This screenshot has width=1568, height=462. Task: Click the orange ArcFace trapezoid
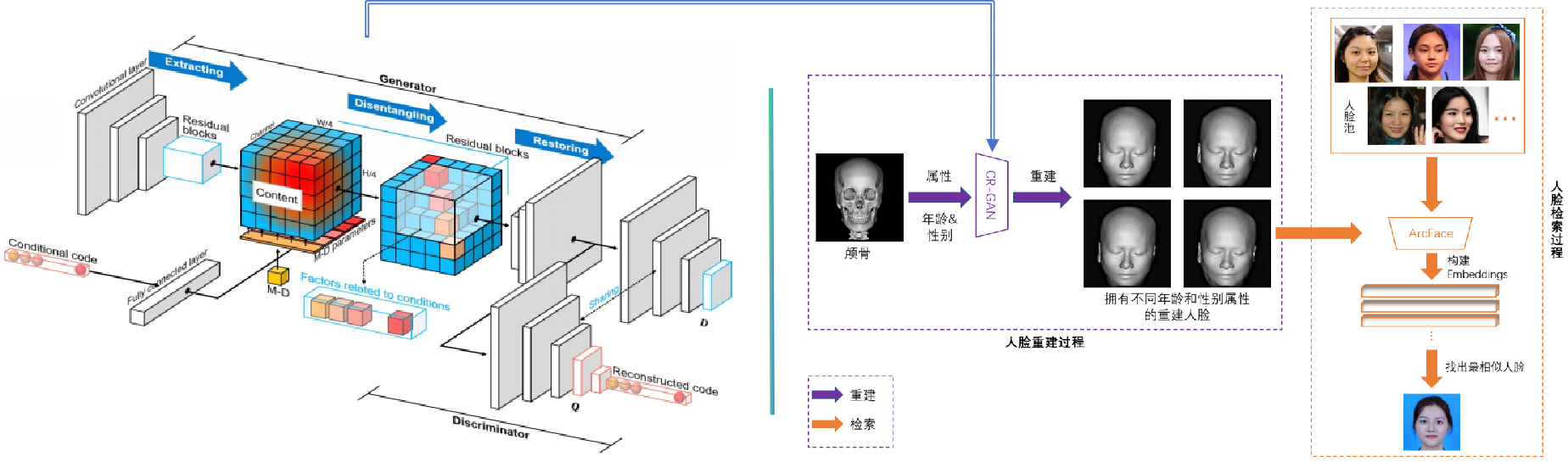coord(1431,233)
